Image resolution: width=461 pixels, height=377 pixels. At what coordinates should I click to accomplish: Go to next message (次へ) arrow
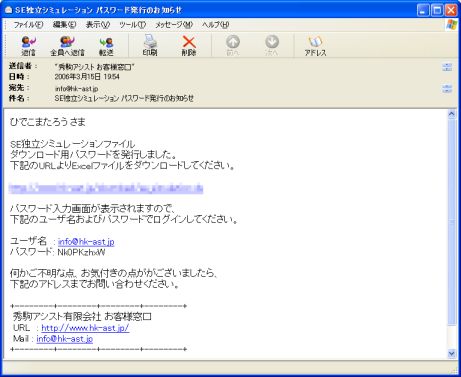coord(272,46)
